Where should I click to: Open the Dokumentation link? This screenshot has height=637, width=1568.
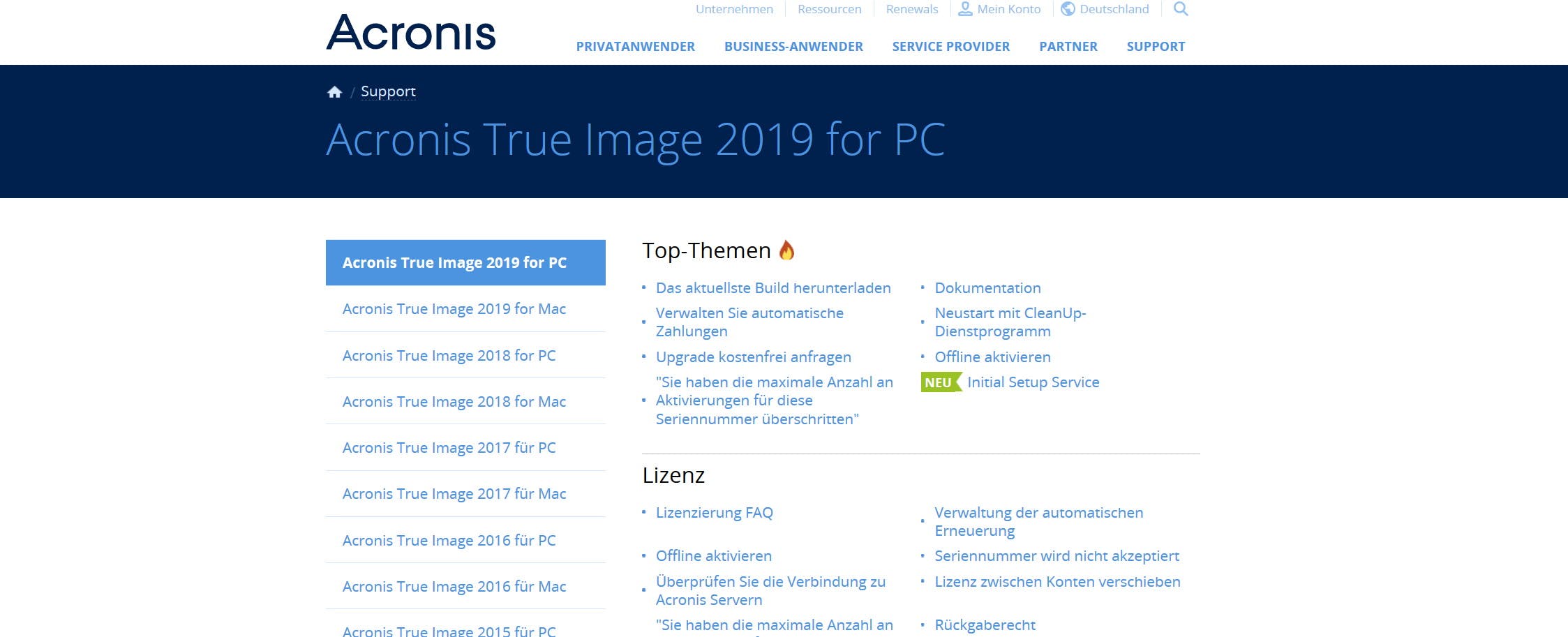(x=987, y=288)
